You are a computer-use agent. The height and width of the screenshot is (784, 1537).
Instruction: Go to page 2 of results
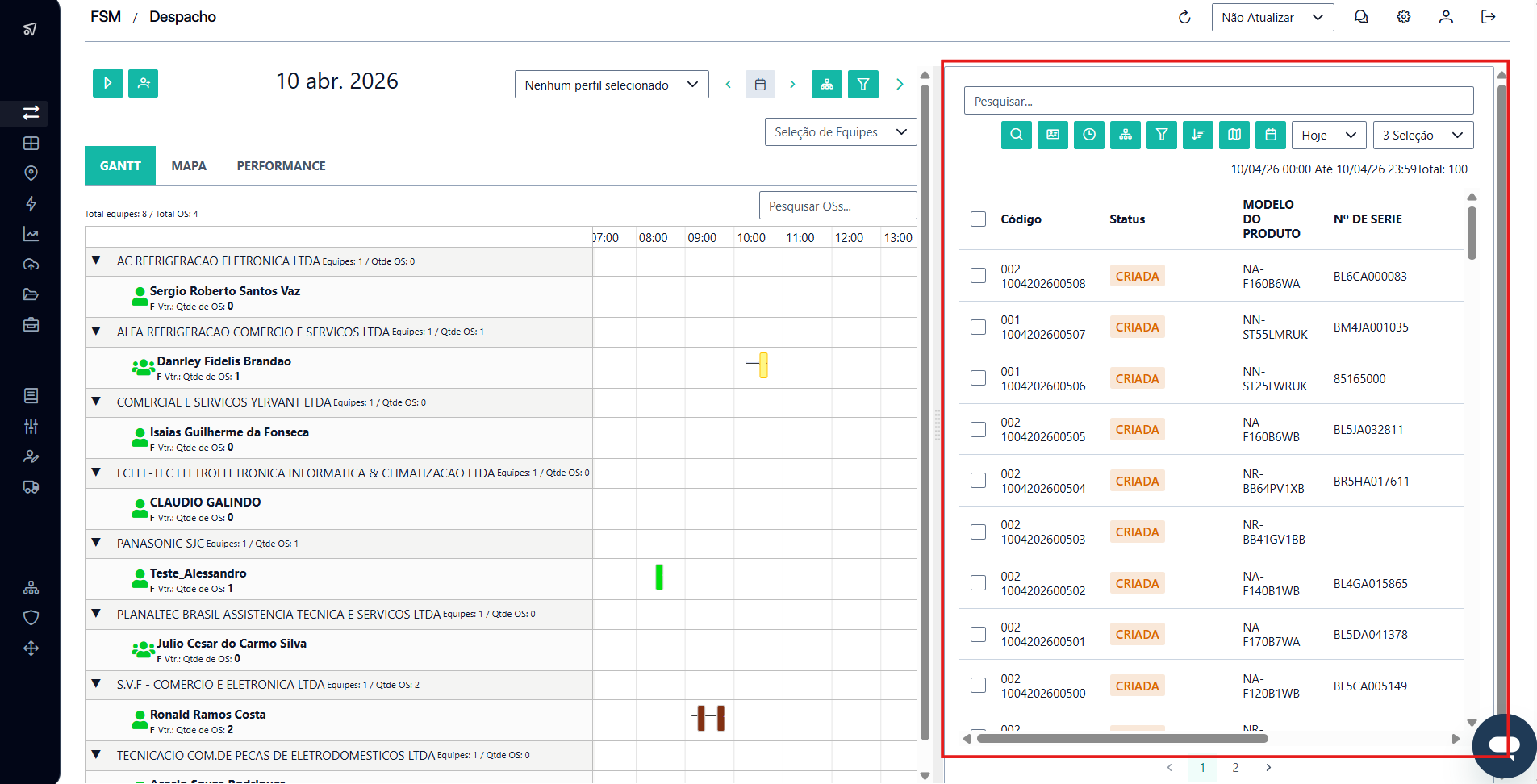tap(1234, 767)
